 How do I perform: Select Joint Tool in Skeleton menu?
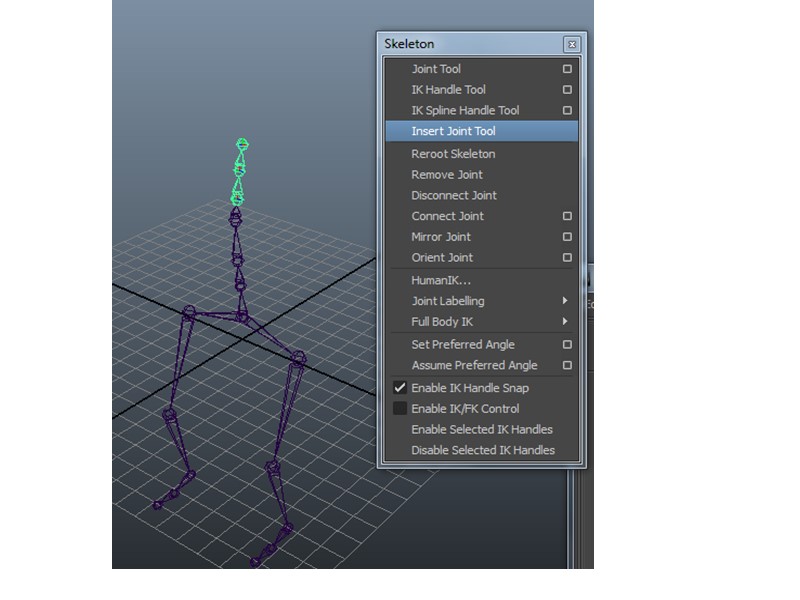click(436, 69)
